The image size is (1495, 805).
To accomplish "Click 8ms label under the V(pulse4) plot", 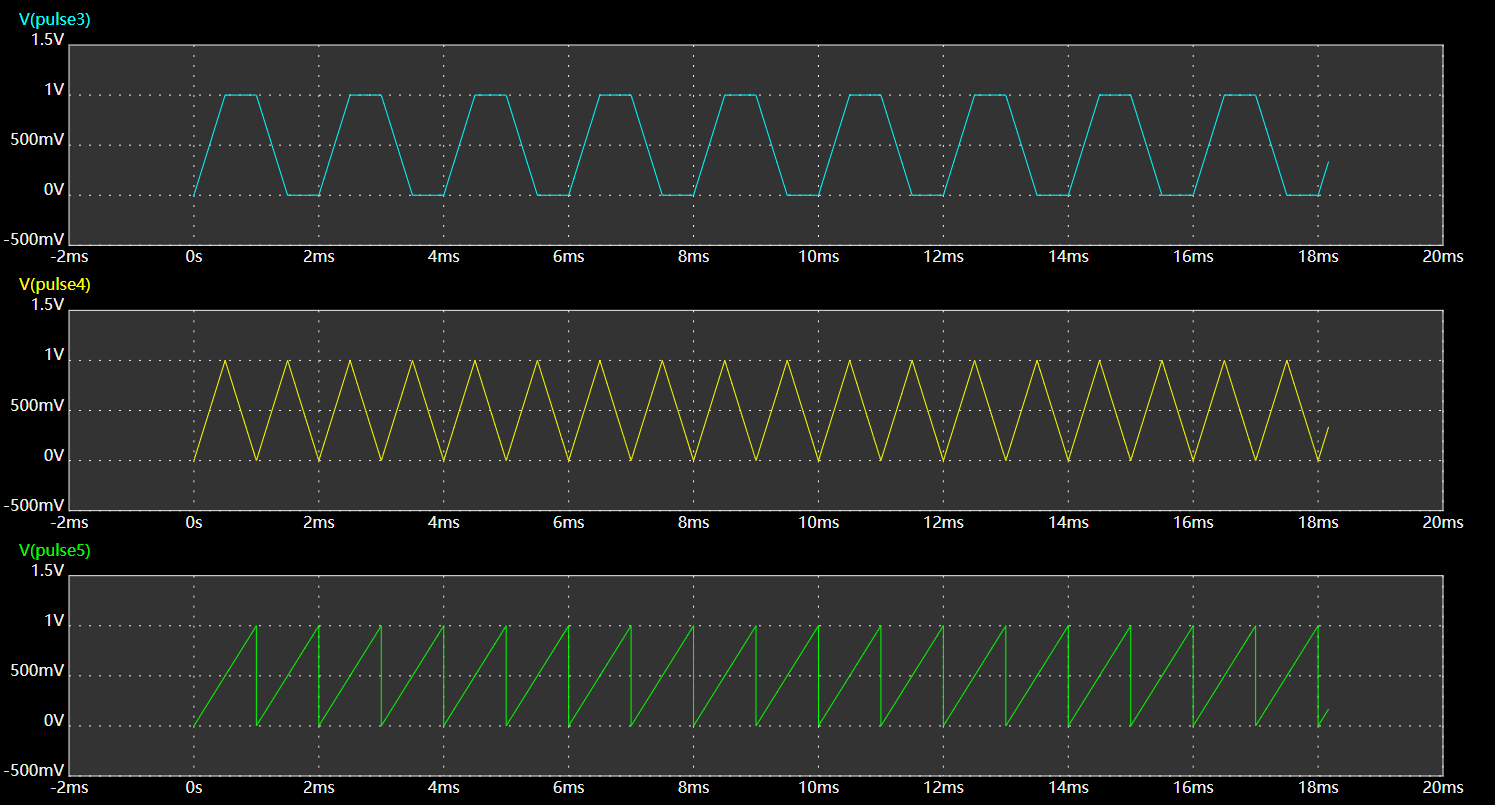I will pos(693,522).
